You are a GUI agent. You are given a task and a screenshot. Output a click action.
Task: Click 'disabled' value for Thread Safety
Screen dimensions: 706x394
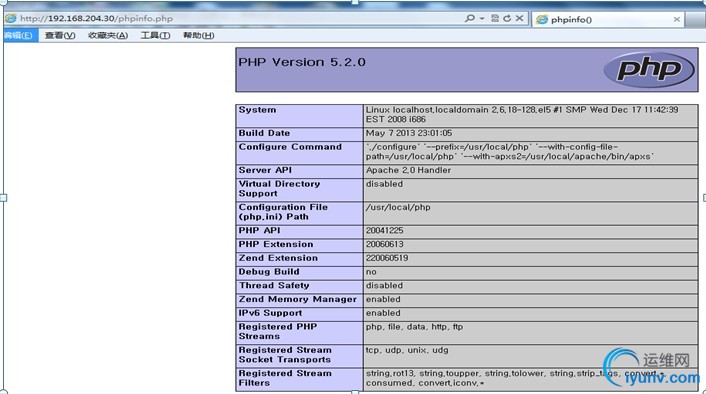point(384,285)
